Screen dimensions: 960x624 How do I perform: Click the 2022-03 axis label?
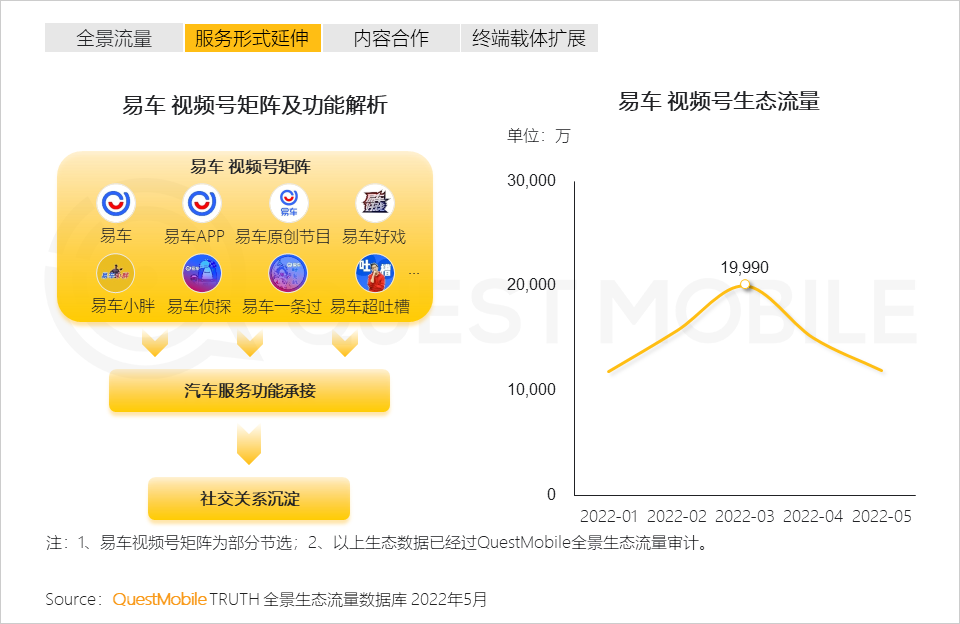click(x=744, y=516)
